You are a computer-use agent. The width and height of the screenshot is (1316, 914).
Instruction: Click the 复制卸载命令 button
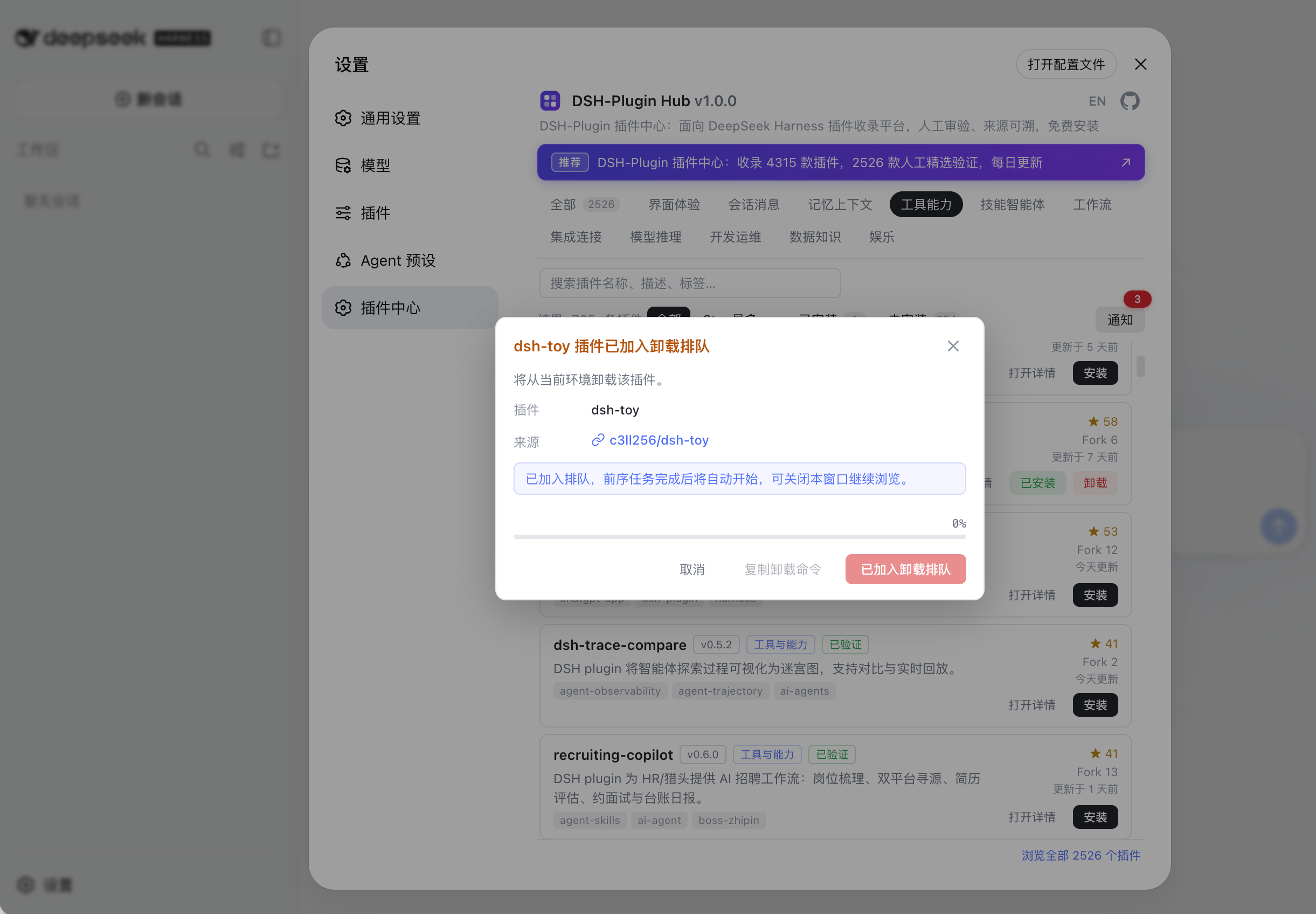782,569
